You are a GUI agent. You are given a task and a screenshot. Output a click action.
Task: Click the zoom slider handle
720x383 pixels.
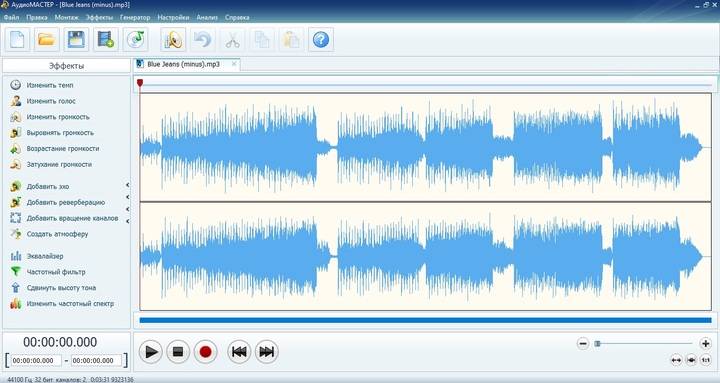point(597,343)
